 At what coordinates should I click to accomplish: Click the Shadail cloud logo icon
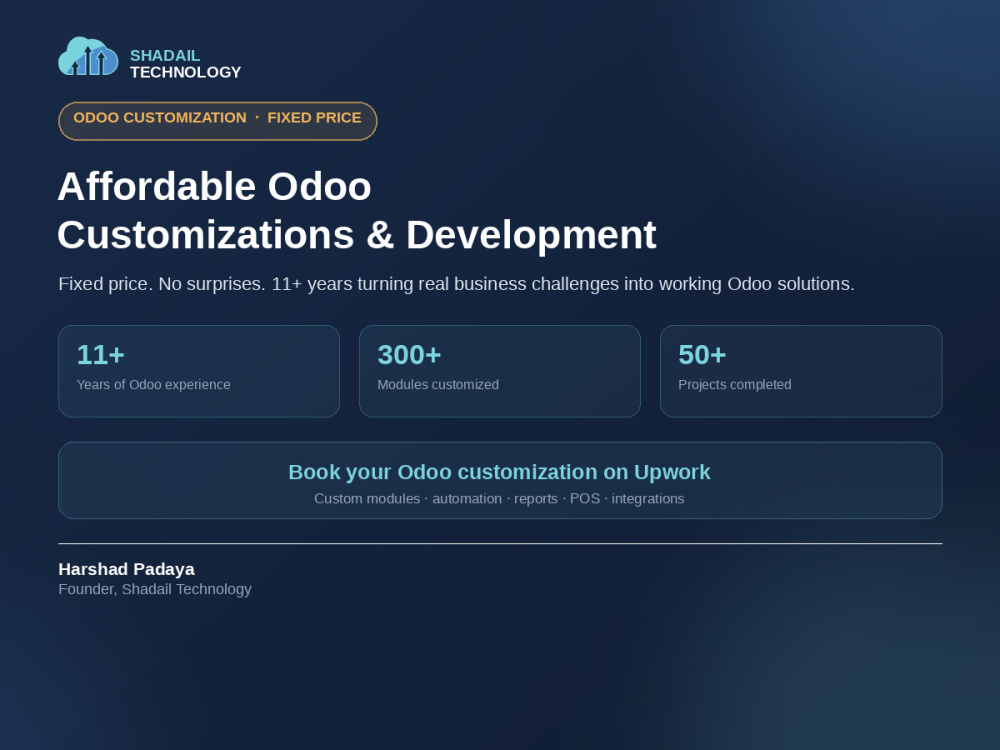[88, 57]
